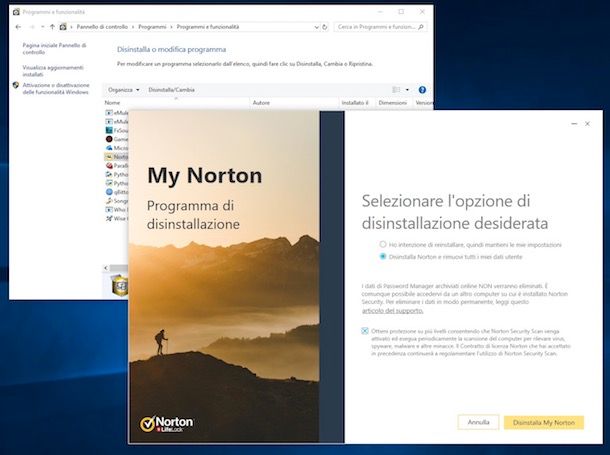Click the Annulla button
The image size is (610, 455).
click(x=478, y=422)
